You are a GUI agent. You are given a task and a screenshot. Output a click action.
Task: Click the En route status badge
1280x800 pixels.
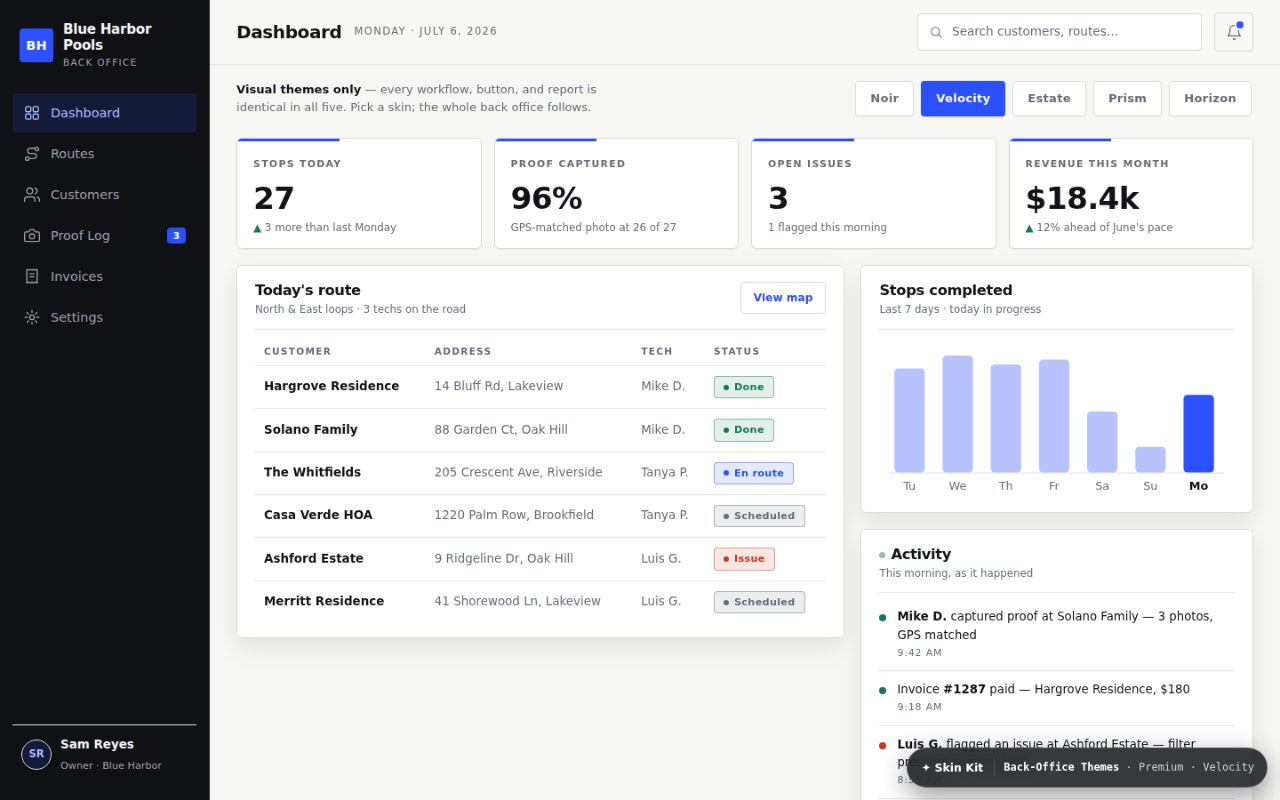pyautogui.click(x=753, y=473)
